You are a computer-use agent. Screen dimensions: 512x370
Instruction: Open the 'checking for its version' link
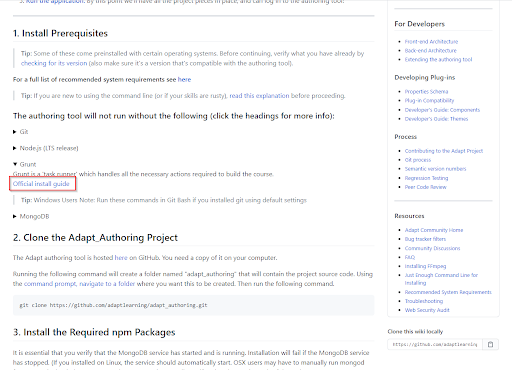click(x=54, y=63)
